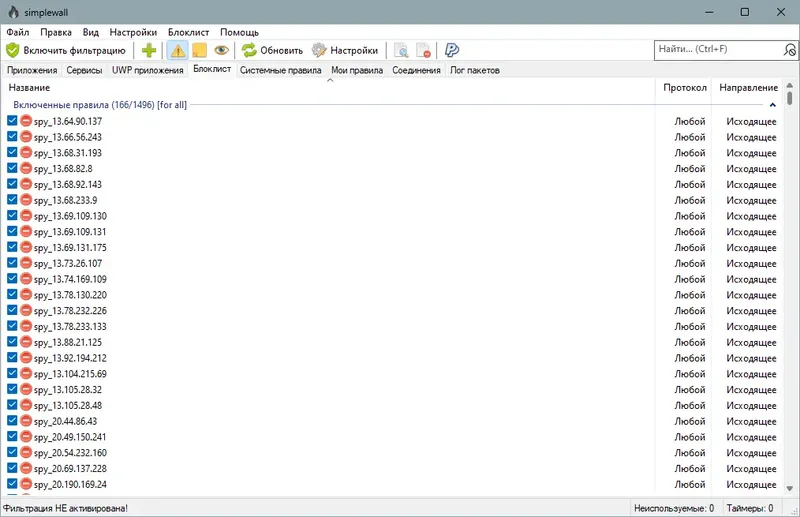Open the Помощь menu
The height and width of the screenshot is (517, 800).
[x=239, y=32]
